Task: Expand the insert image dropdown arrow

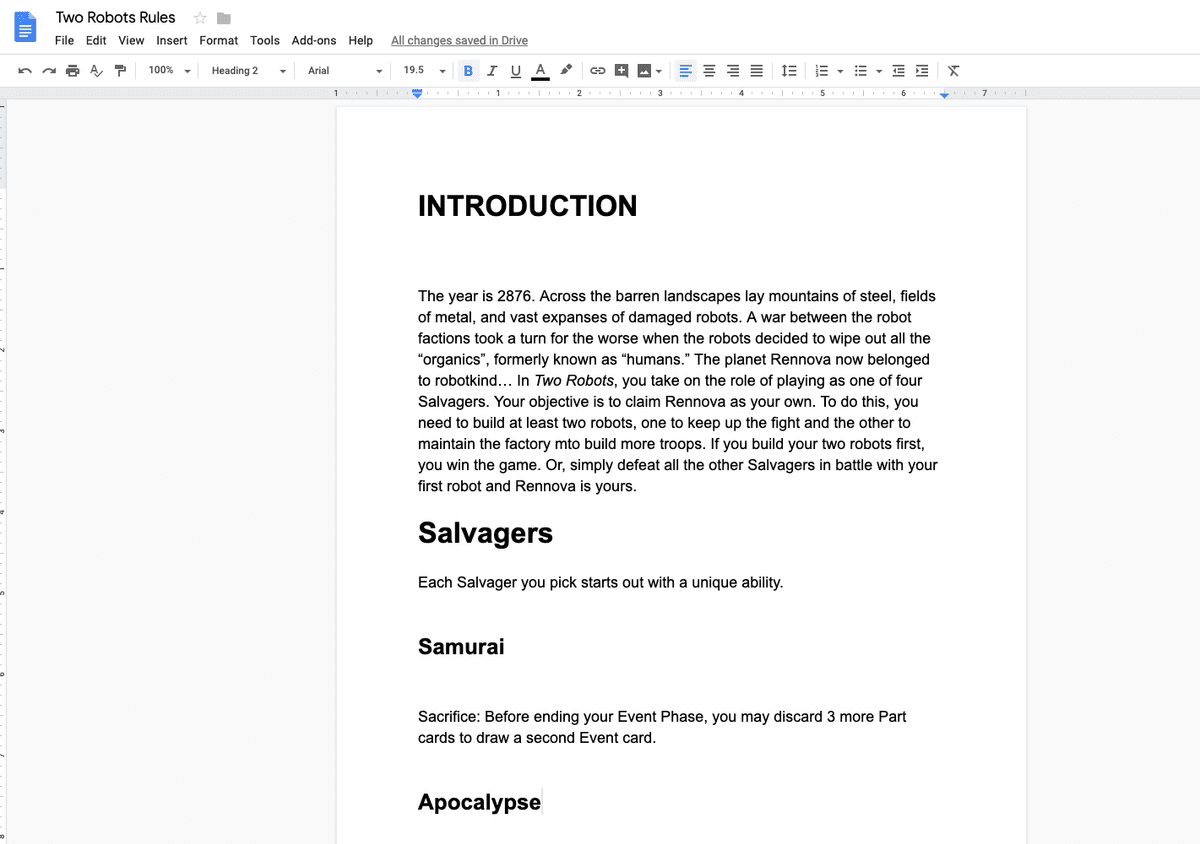Action: point(659,71)
